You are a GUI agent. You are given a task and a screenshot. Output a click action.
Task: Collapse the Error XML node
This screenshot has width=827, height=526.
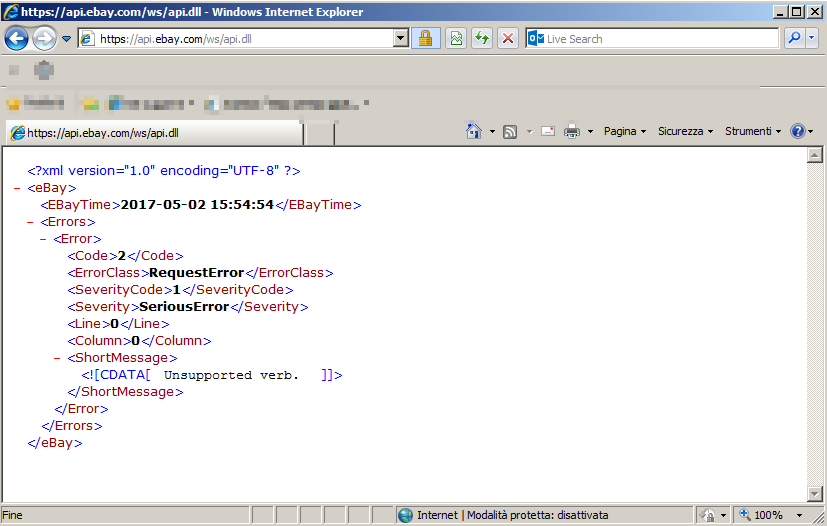[x=43, y=239]
